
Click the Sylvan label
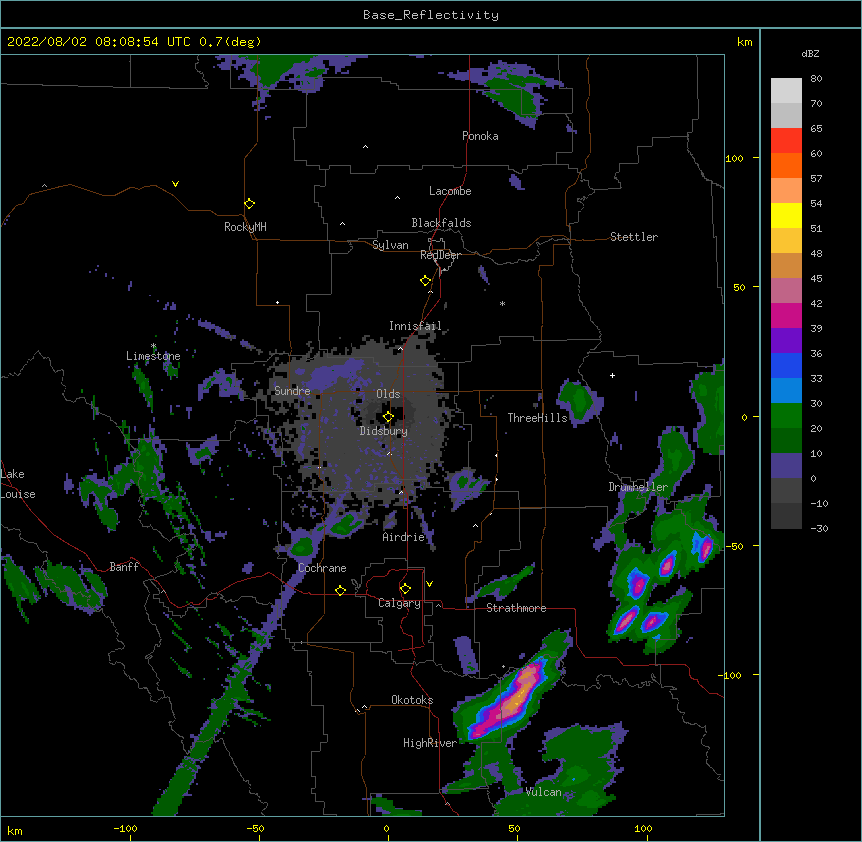390,245
